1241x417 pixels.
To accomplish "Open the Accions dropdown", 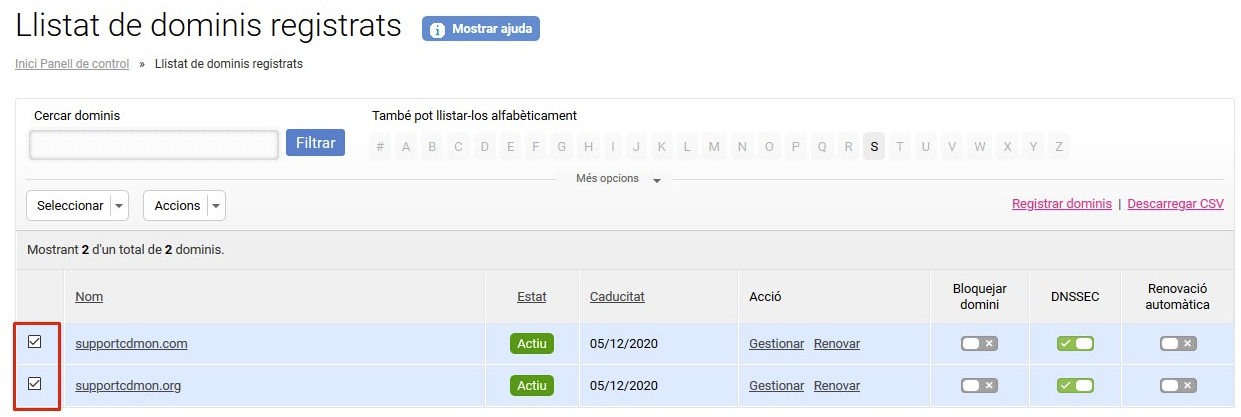I will pos(185,205).
